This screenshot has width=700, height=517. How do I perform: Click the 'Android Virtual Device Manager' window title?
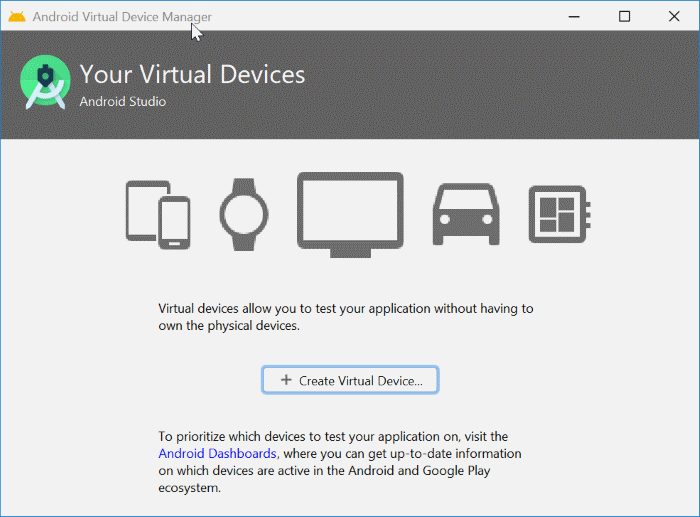point(122,17)
